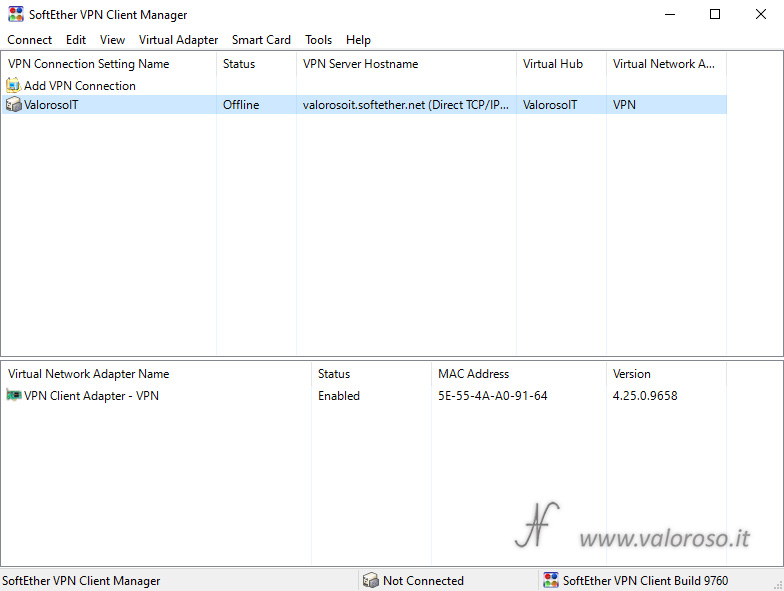Open the Connect menu

(30, 40)
